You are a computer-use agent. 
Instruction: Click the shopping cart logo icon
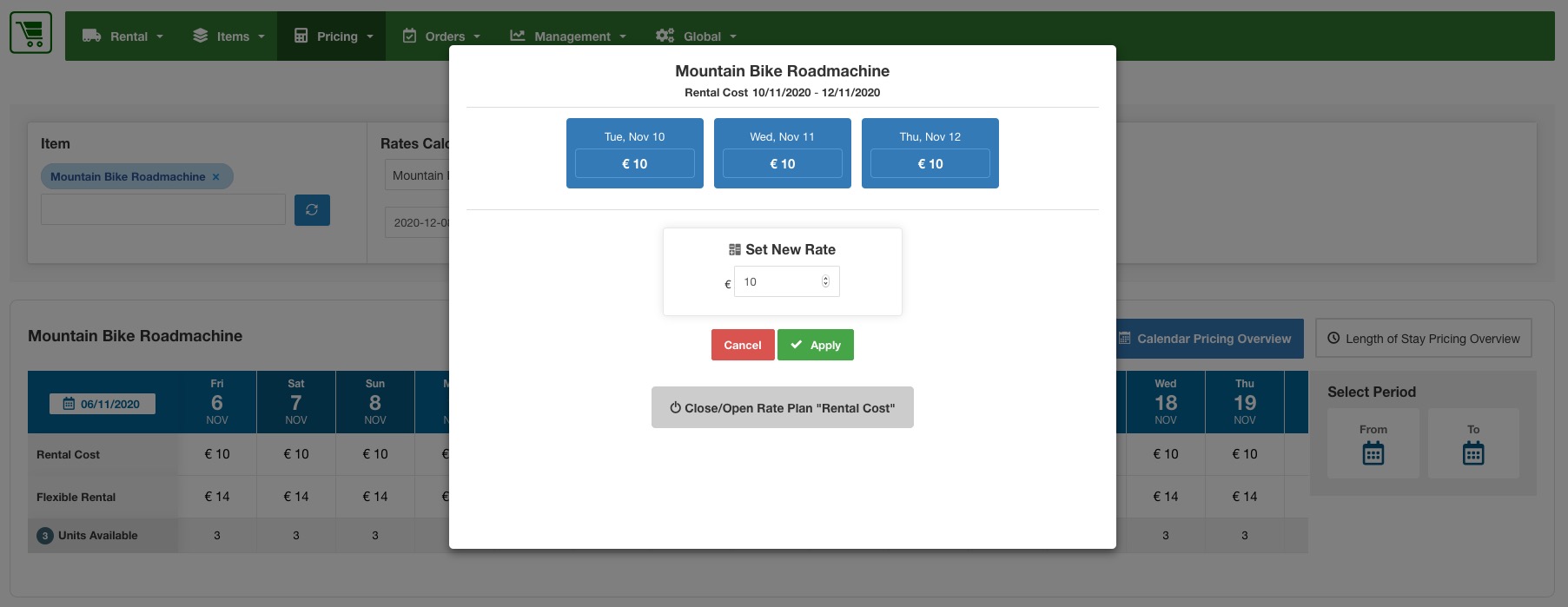click(31, 33)
